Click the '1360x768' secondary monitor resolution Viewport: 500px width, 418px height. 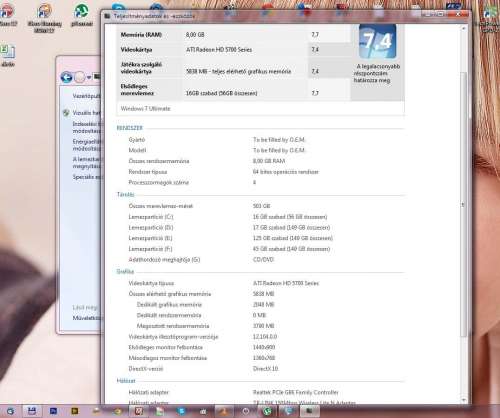point(264,358)
